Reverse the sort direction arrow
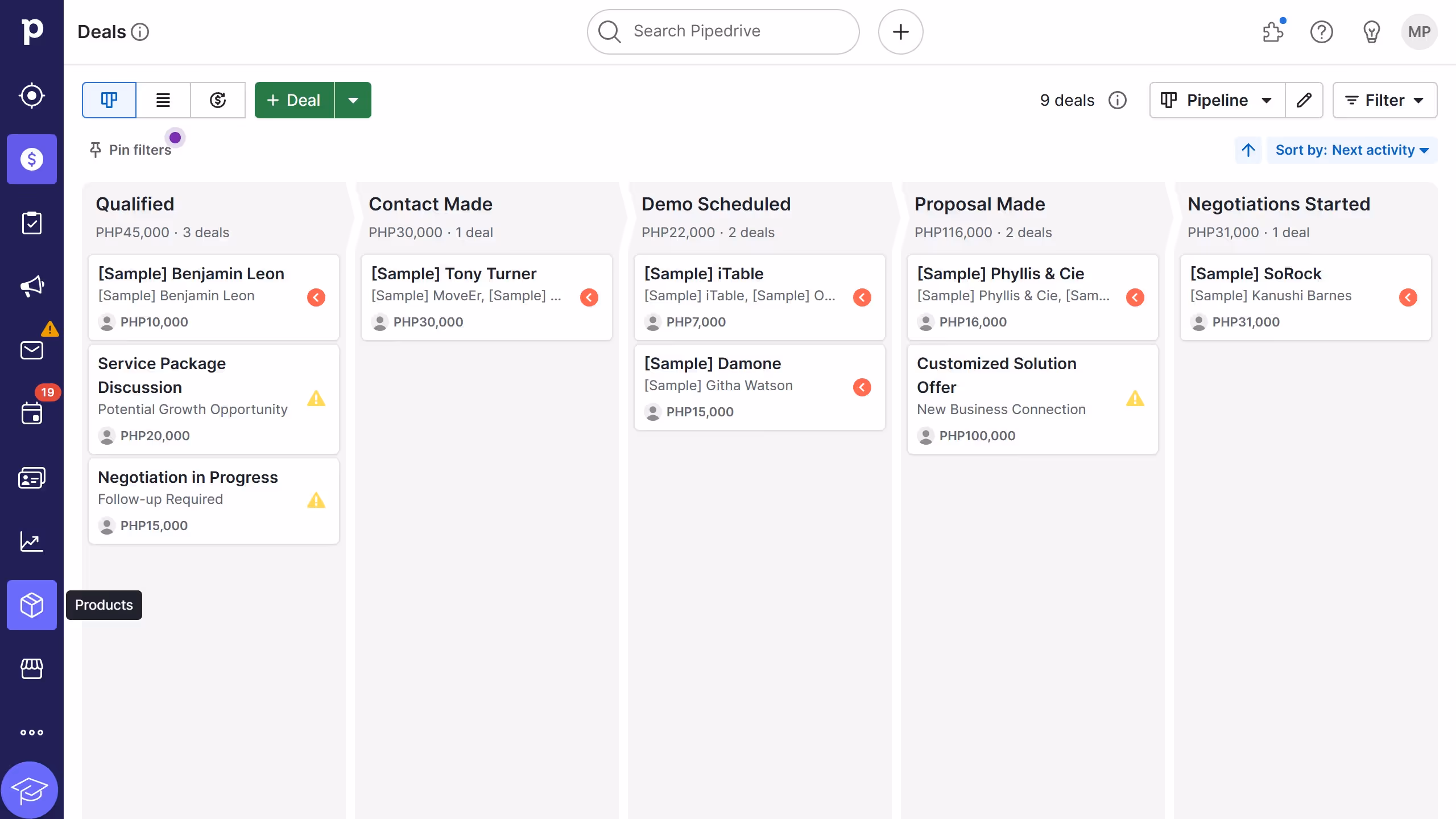The height and width of the screenshot is (819, 1456). [x=1248, y=150]
